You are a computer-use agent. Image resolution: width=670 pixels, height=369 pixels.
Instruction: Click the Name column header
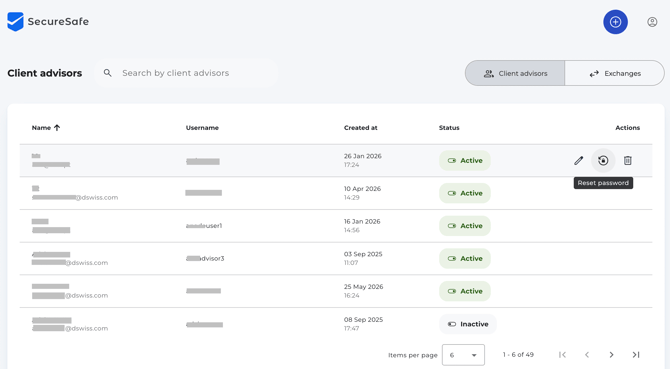pyautogui.click(x=41, y=128)
